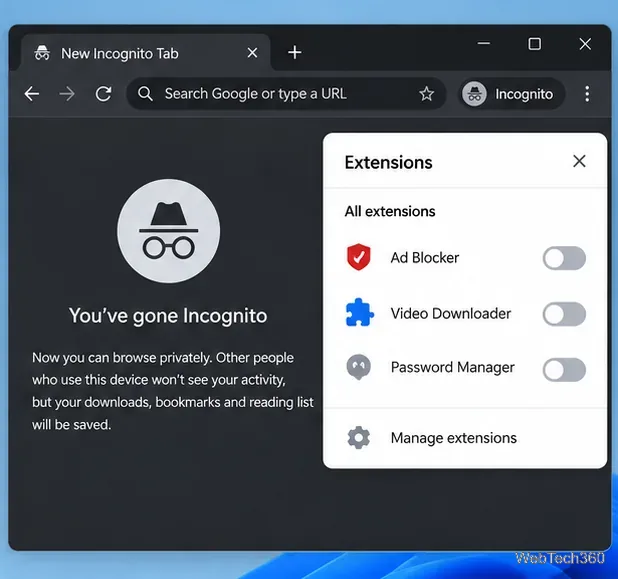Open Manage extensions
Viewport: 618px width, 579px height.
(465, 438)
